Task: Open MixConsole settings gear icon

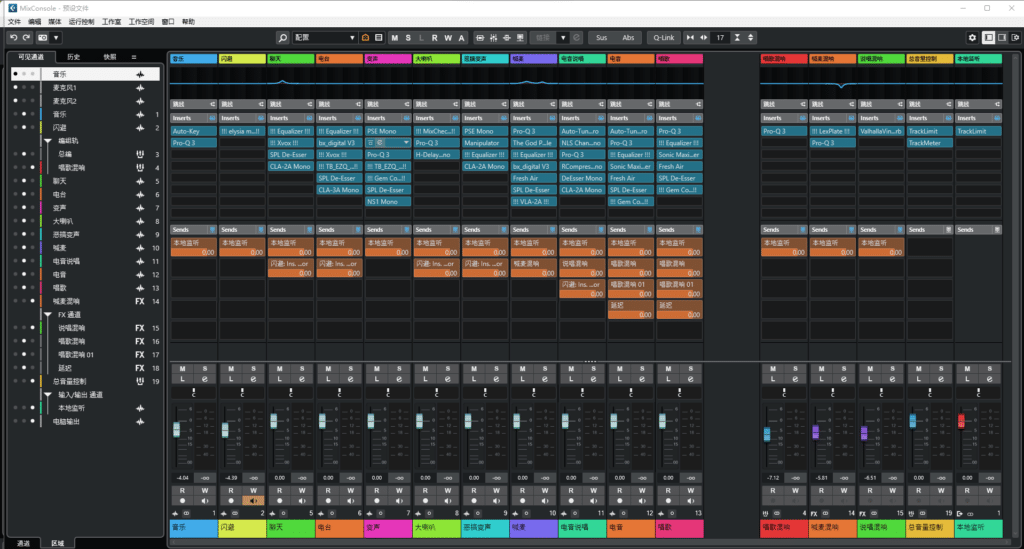Action: [x=972, y=37]
